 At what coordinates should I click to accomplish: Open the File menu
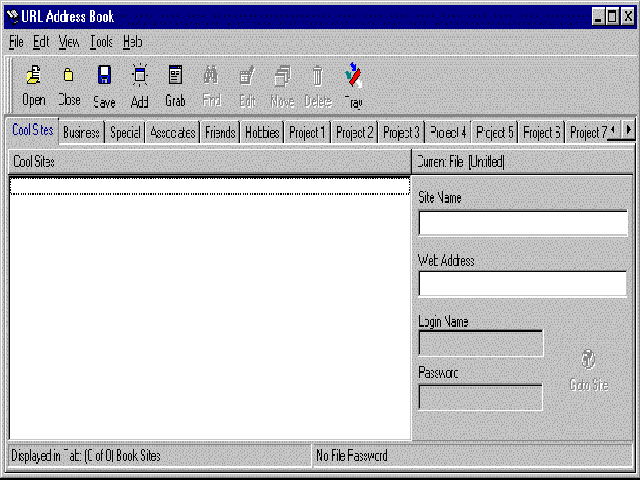(16, 42)
